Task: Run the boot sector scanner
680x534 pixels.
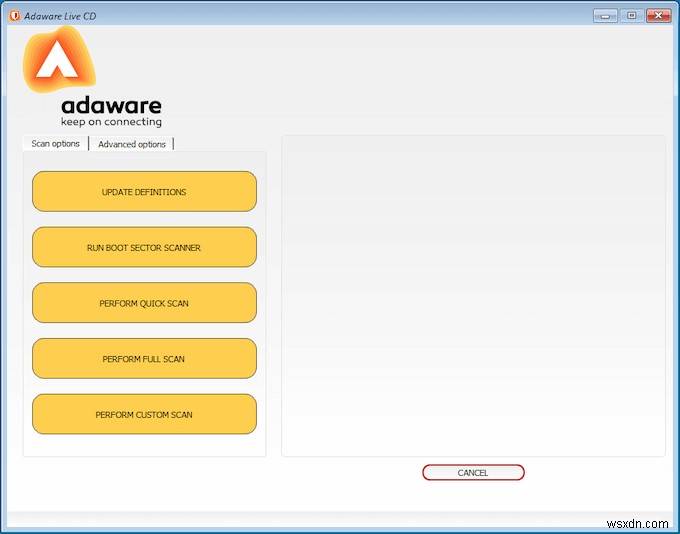Action: point(144,247)
